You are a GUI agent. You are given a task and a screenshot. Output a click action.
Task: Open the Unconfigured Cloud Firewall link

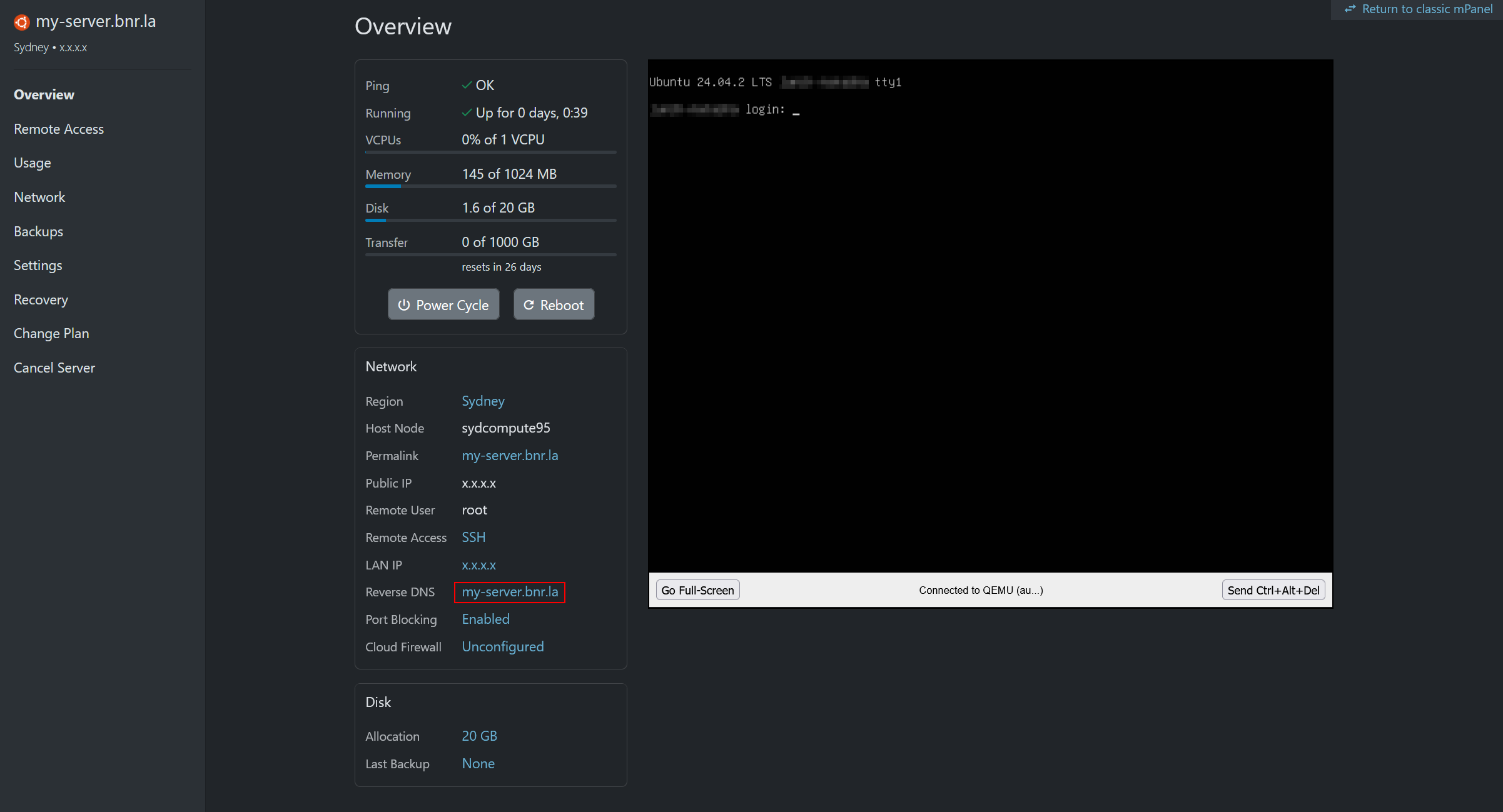tap(502, 646)
